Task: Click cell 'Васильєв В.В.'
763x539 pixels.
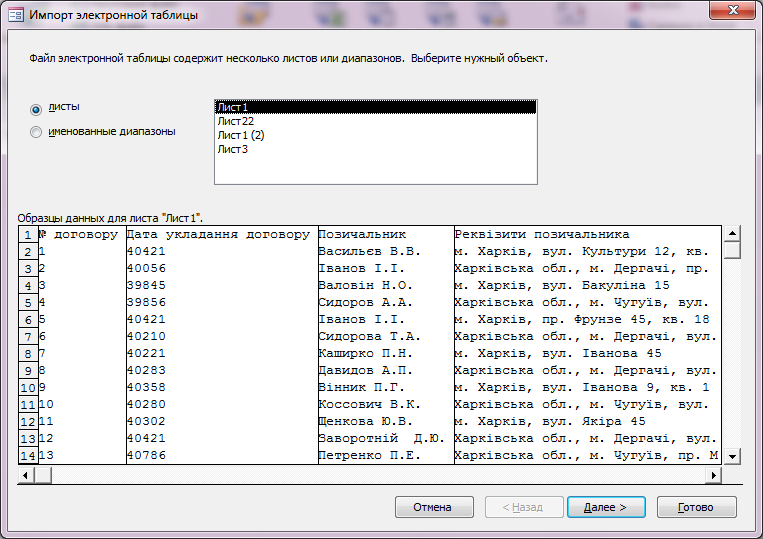Action: pyautogui.click(x=386, y=252)
